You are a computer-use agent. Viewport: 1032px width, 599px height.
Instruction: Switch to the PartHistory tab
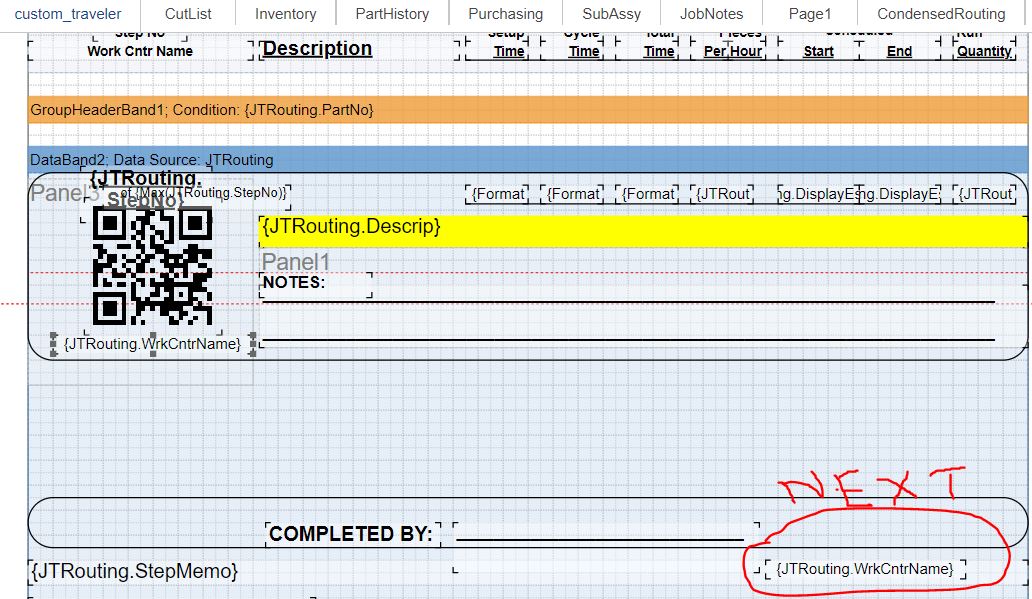point(392,14)
